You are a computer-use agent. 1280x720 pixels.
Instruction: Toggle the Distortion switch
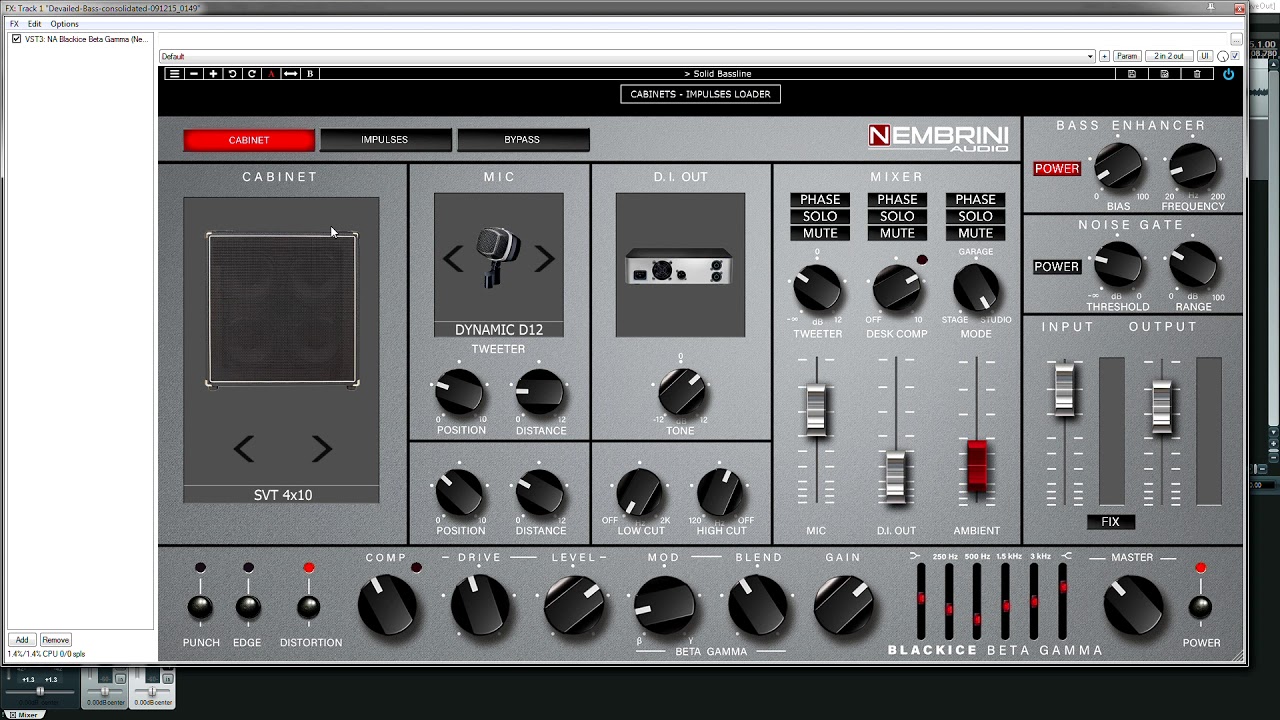[x=309, y=607]
